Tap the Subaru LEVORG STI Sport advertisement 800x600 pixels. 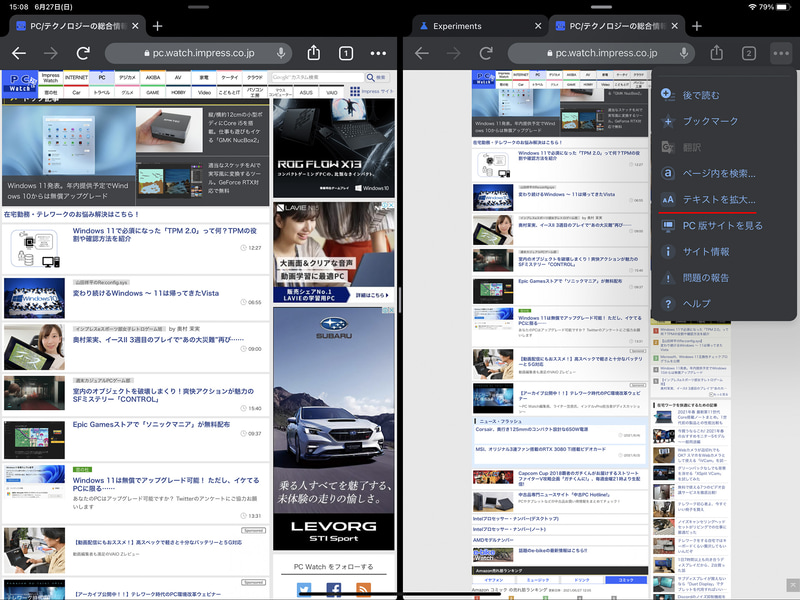point(334,429)
